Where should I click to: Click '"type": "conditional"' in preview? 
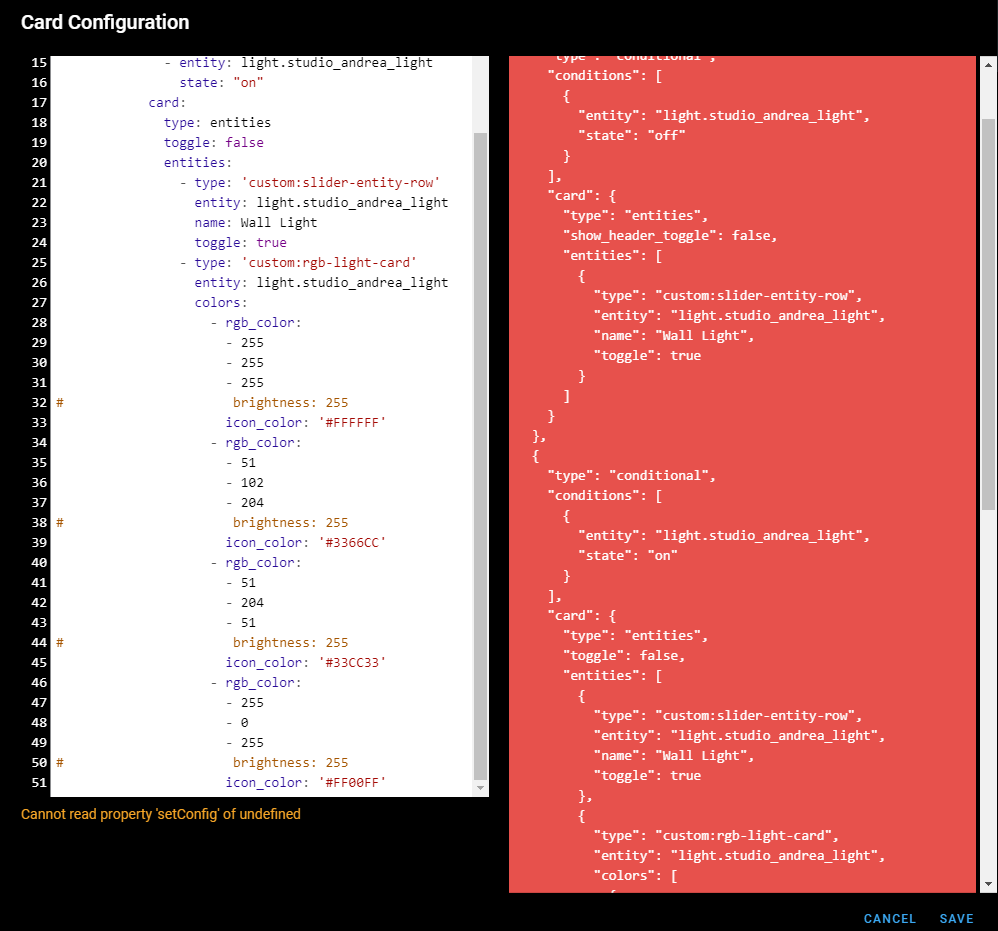pos(631,475)
